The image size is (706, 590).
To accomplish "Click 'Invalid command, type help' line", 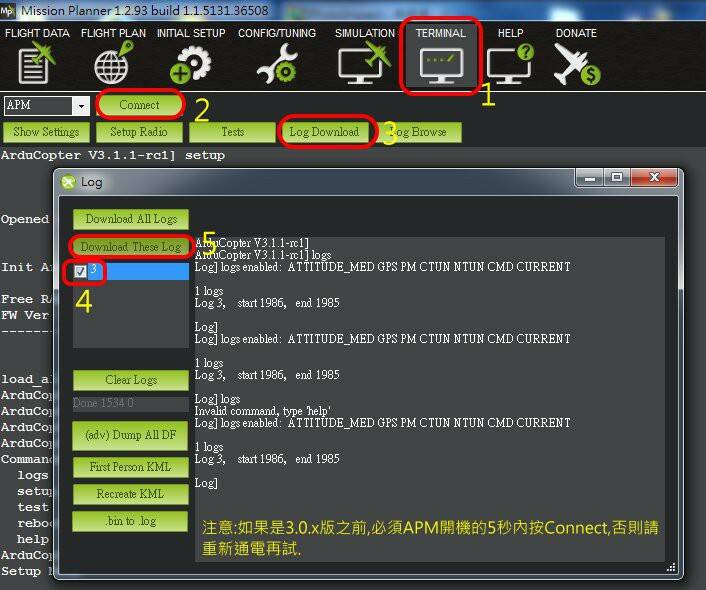I will pos(262,411).
